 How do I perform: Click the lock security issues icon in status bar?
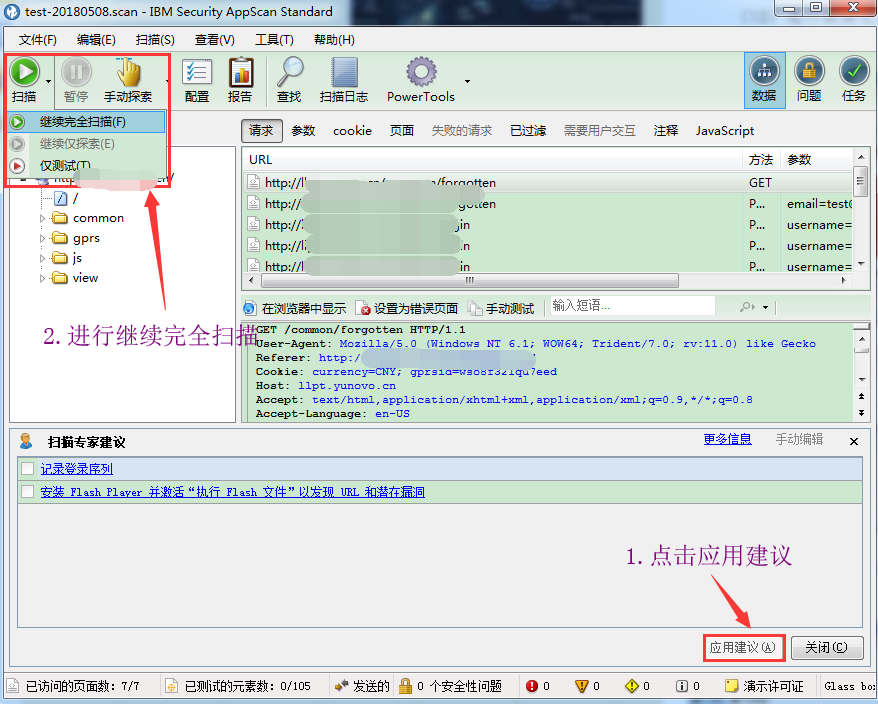pos(405,686)
